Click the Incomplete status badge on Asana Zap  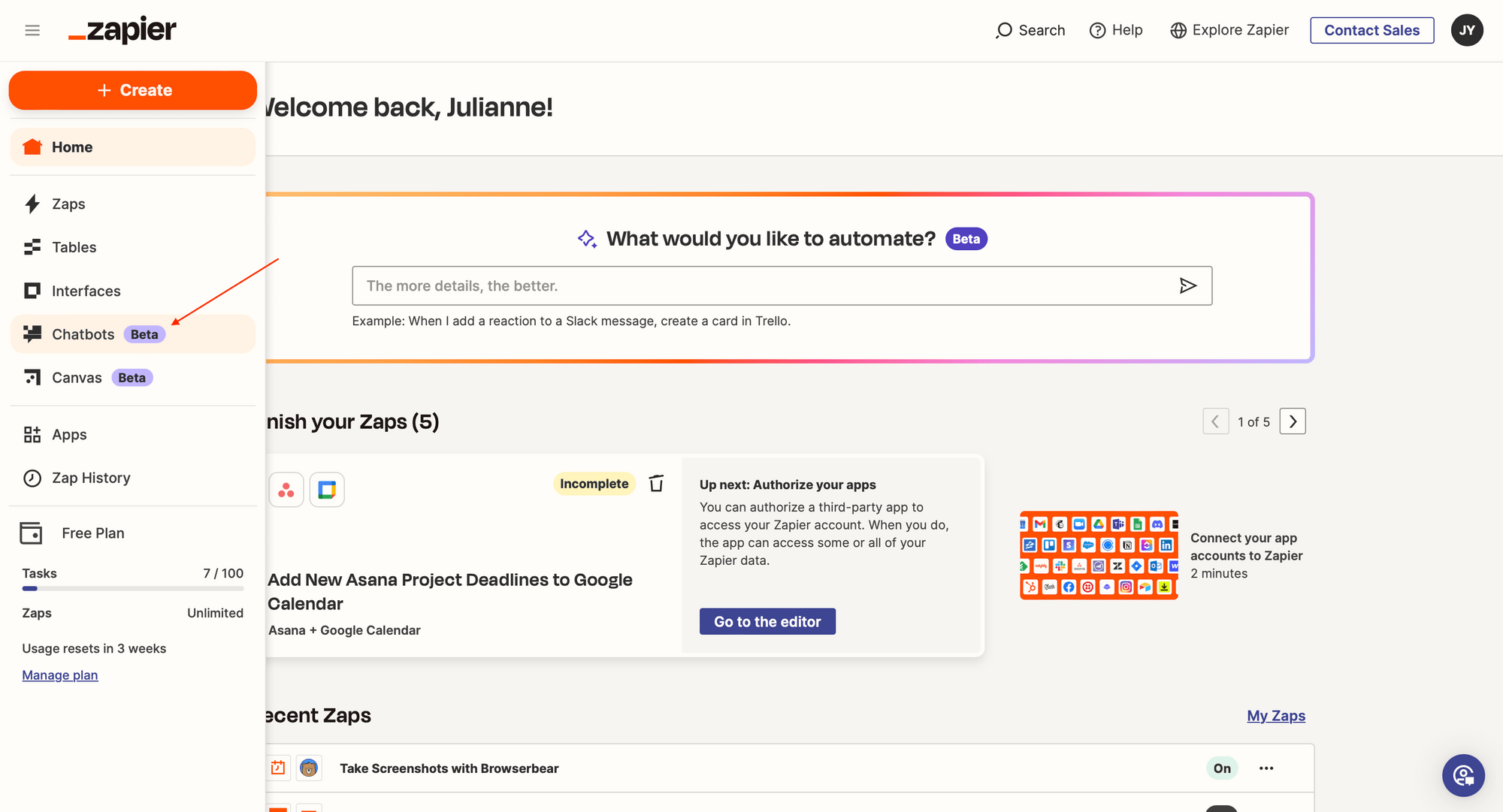(x=593, y=483)
